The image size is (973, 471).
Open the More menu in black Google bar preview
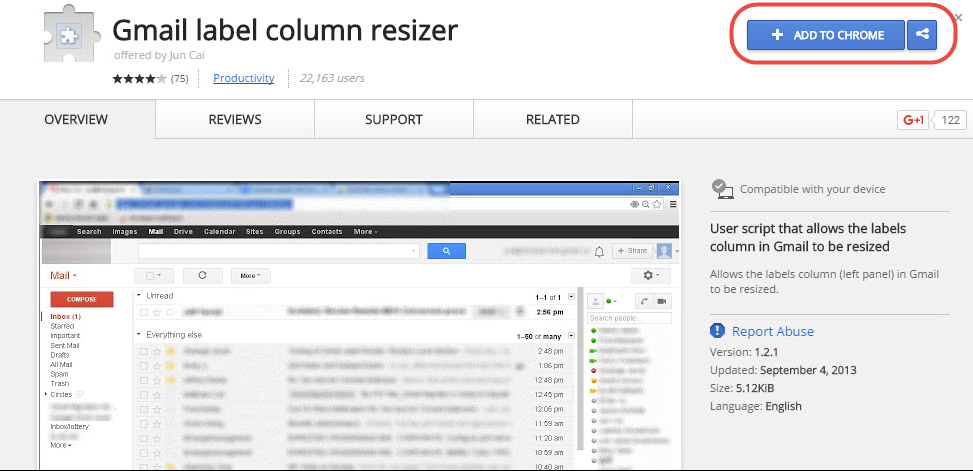pyautogui.click(x=365, y=231)
